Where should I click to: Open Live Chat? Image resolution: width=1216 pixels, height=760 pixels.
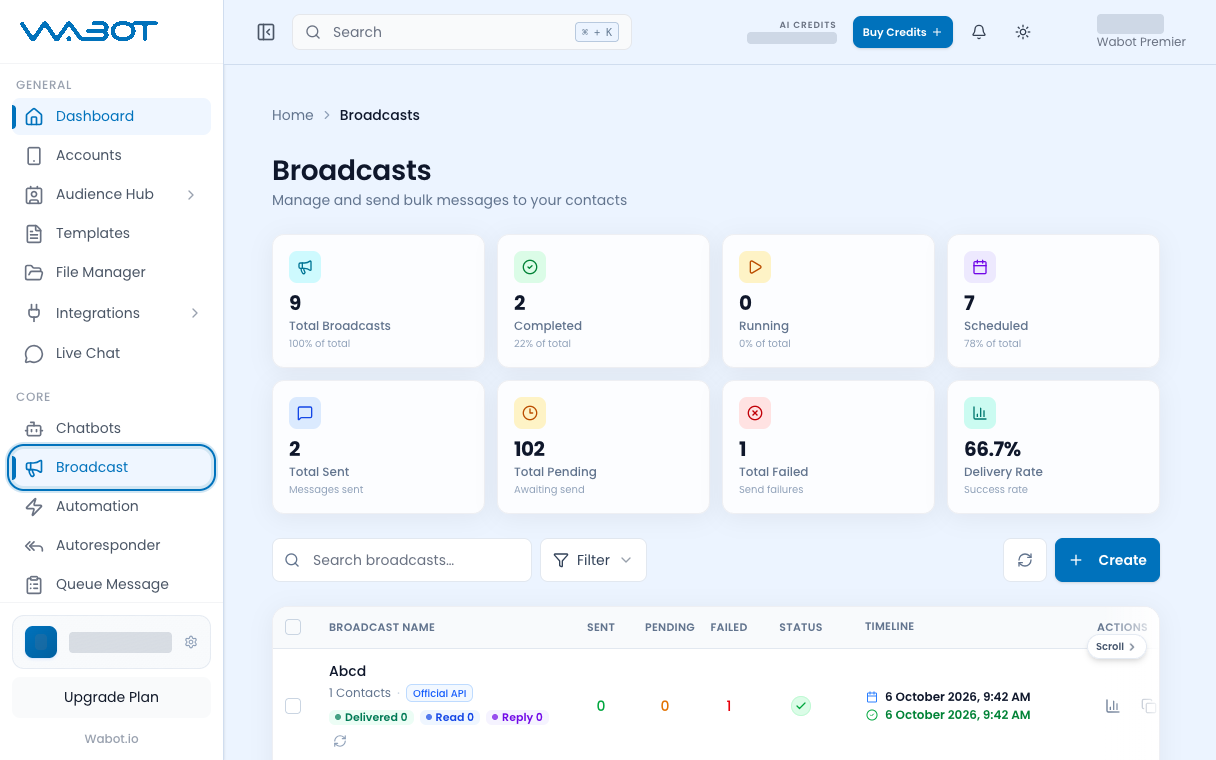coord(111,353)
